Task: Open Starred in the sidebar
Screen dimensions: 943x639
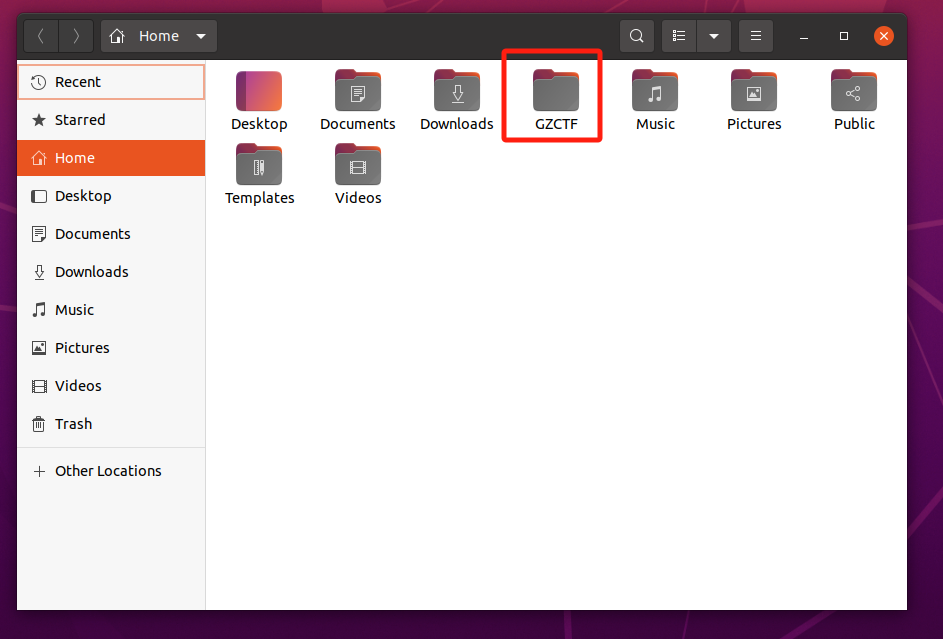Action: coord(111,120)
